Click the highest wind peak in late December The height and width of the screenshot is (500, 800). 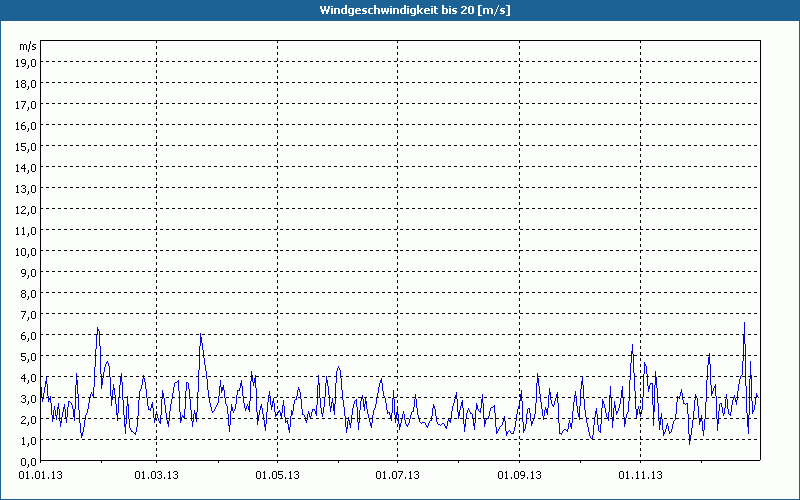pyautogui.click(x=744, y=323)
